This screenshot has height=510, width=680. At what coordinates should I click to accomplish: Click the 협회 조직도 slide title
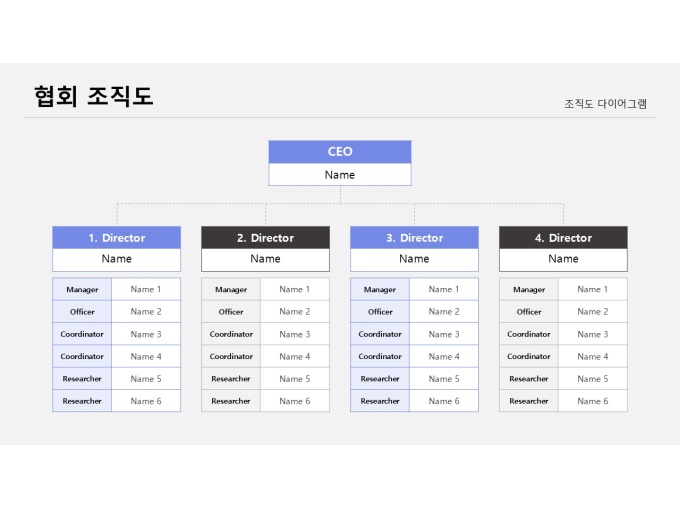[93, 96]
